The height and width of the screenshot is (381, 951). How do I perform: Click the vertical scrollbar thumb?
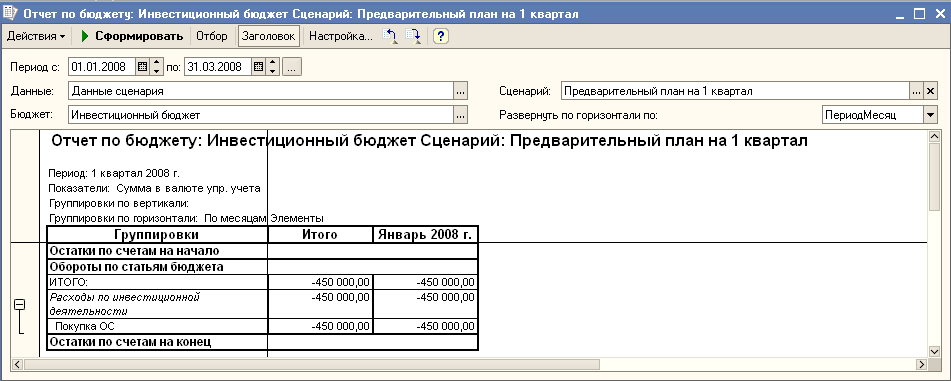click(x=935, y=178)
